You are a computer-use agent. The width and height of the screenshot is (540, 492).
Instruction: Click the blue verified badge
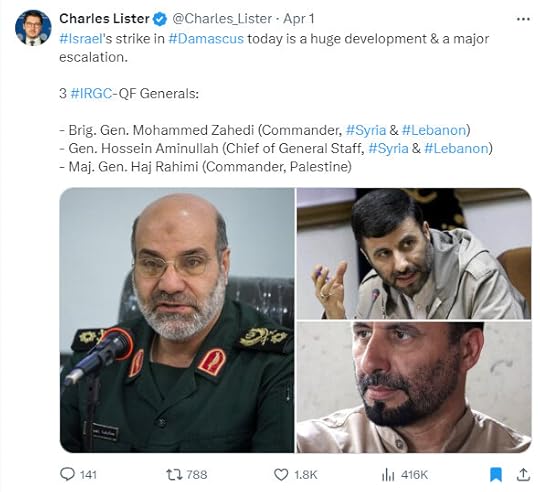pyautogui.click(x=160, y=19)
